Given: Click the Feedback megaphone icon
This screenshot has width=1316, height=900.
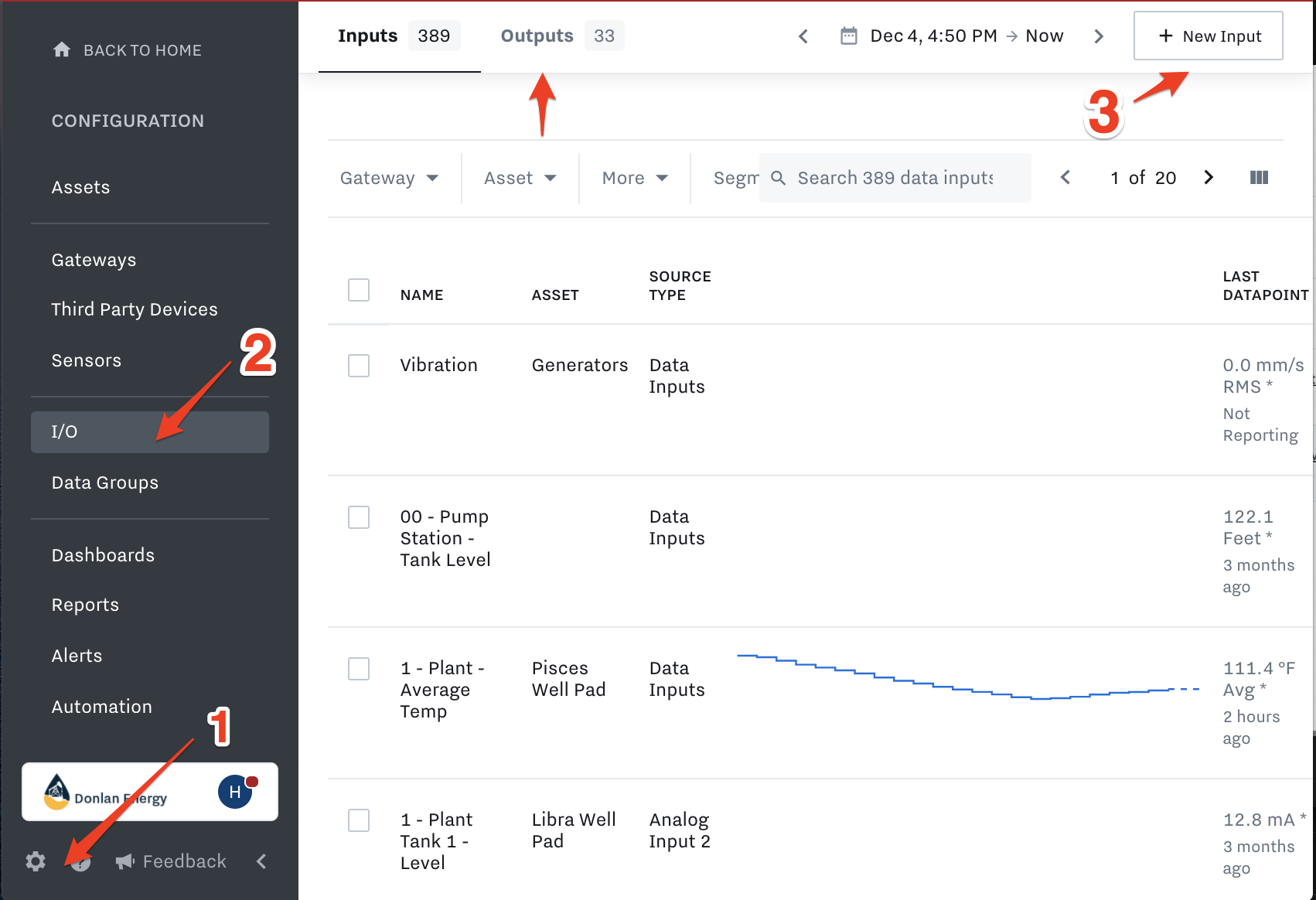Looking at the screenshot, I should [125, 861].
